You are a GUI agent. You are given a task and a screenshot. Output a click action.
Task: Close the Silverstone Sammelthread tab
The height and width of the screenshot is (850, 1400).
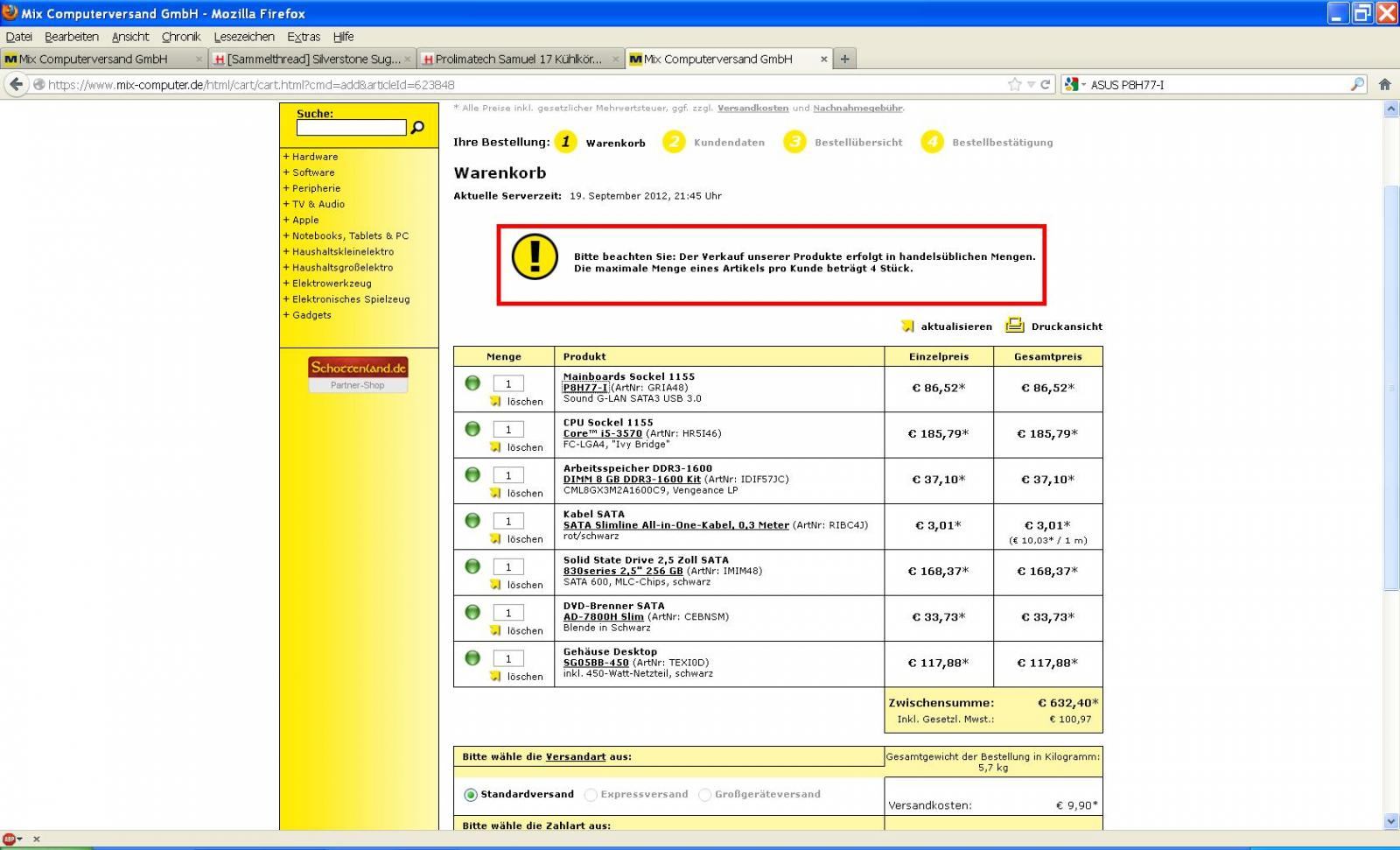408,60
